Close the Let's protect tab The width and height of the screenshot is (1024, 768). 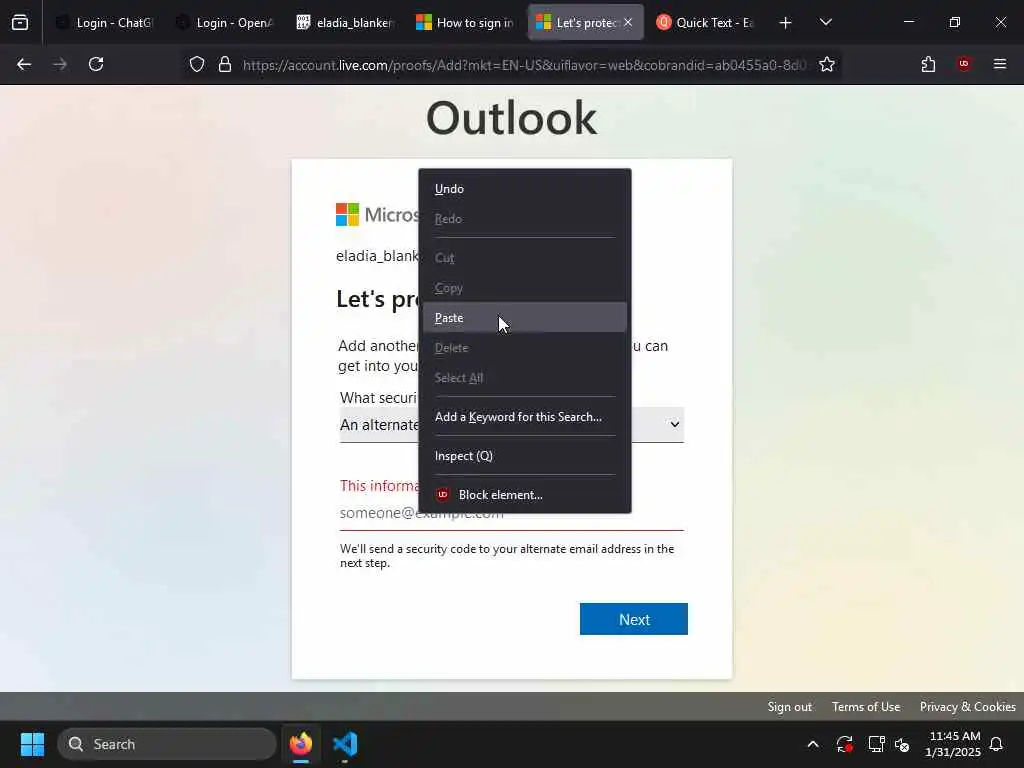pyautogui.click(x=628, y=22)
